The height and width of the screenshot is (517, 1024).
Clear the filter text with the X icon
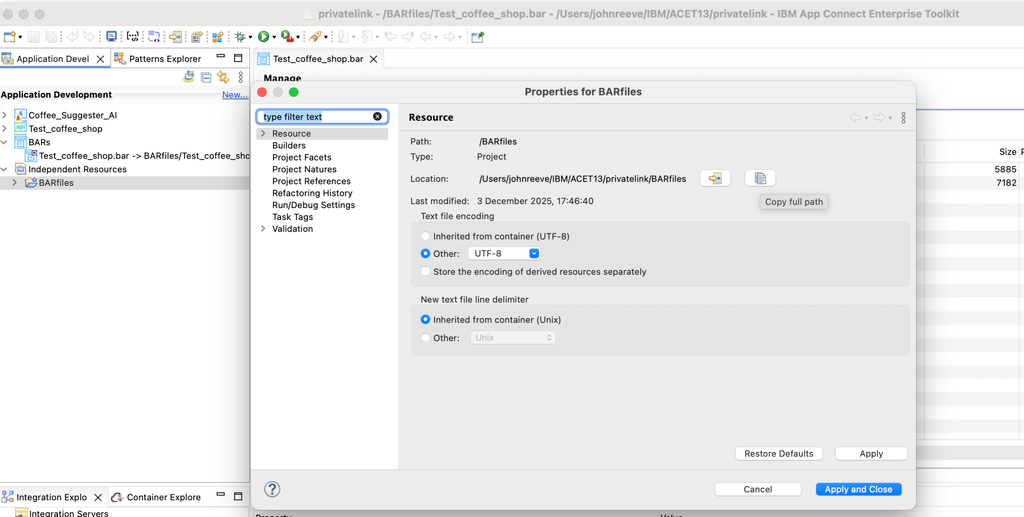point(377,117)
